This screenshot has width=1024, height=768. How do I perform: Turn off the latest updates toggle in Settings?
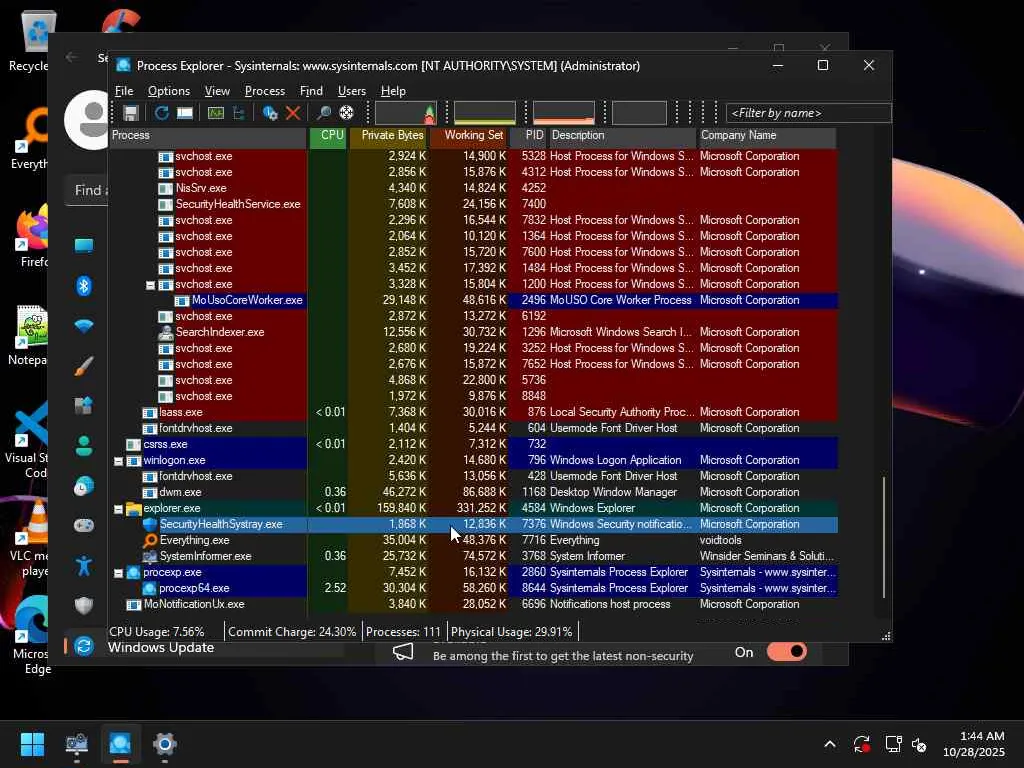(x=787, y=652)
